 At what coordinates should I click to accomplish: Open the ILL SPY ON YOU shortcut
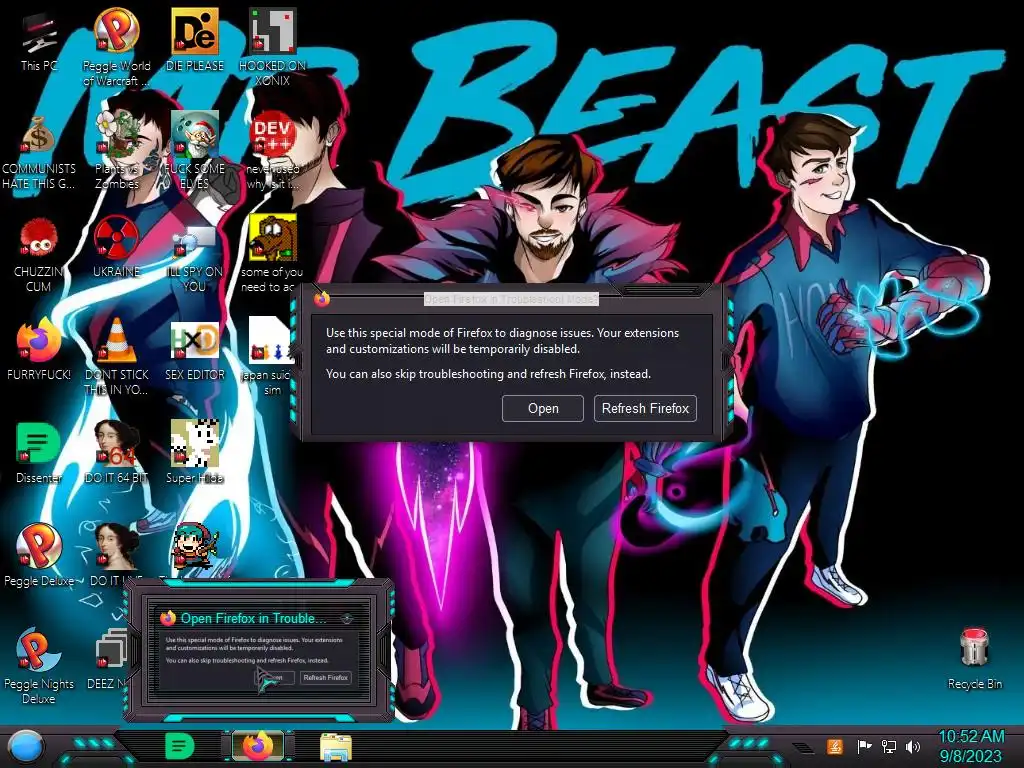tap(195, 258)
